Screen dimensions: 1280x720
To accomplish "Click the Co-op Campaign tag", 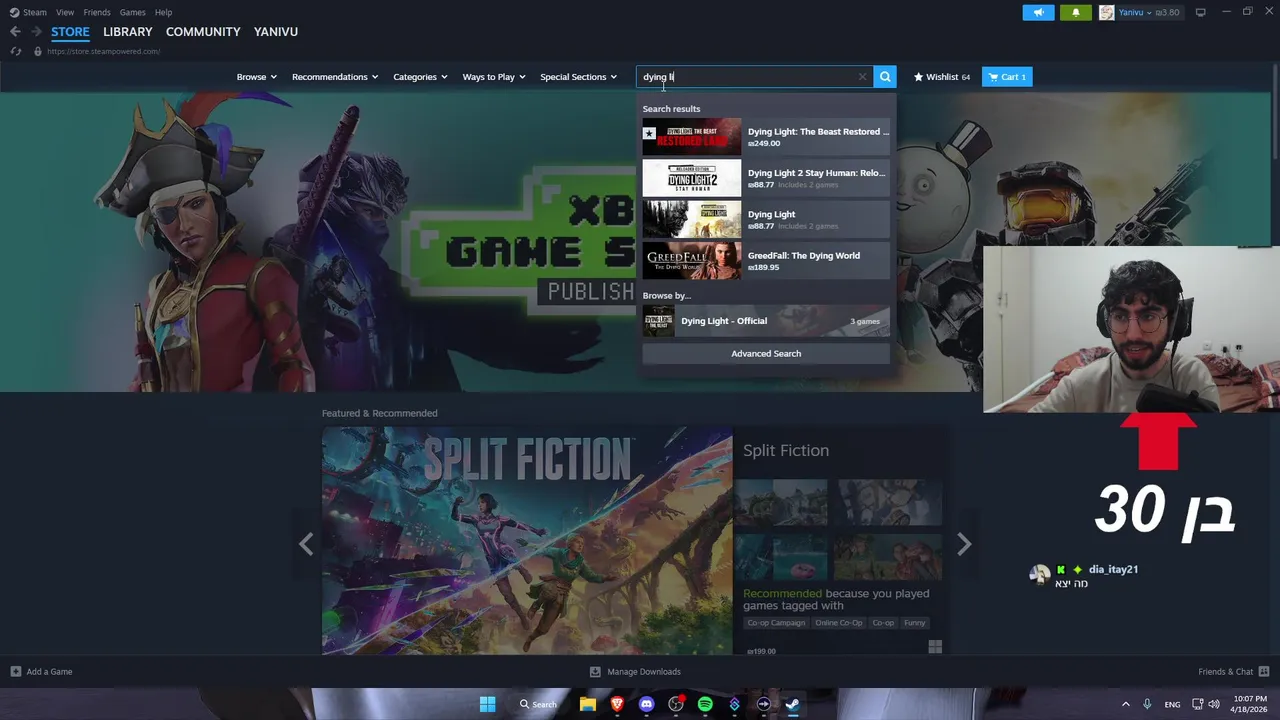I will tap(776, 623).
